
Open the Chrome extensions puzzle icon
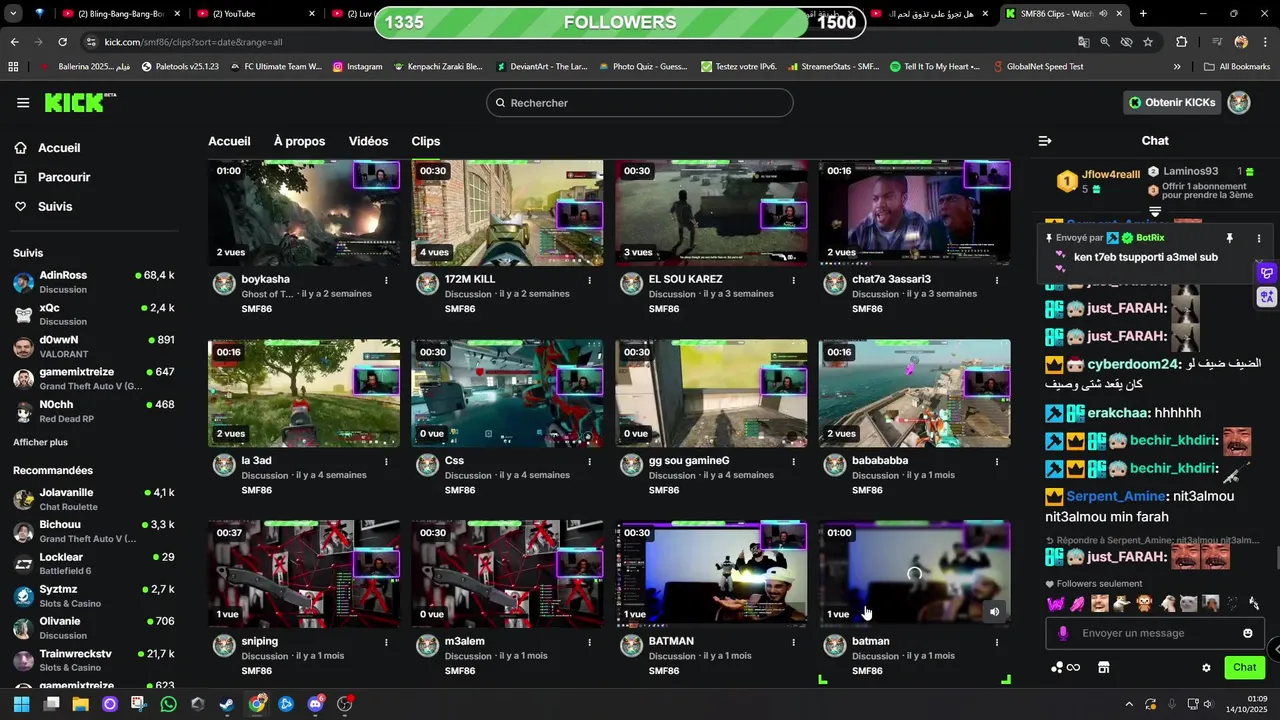[x=1182, y=42]
